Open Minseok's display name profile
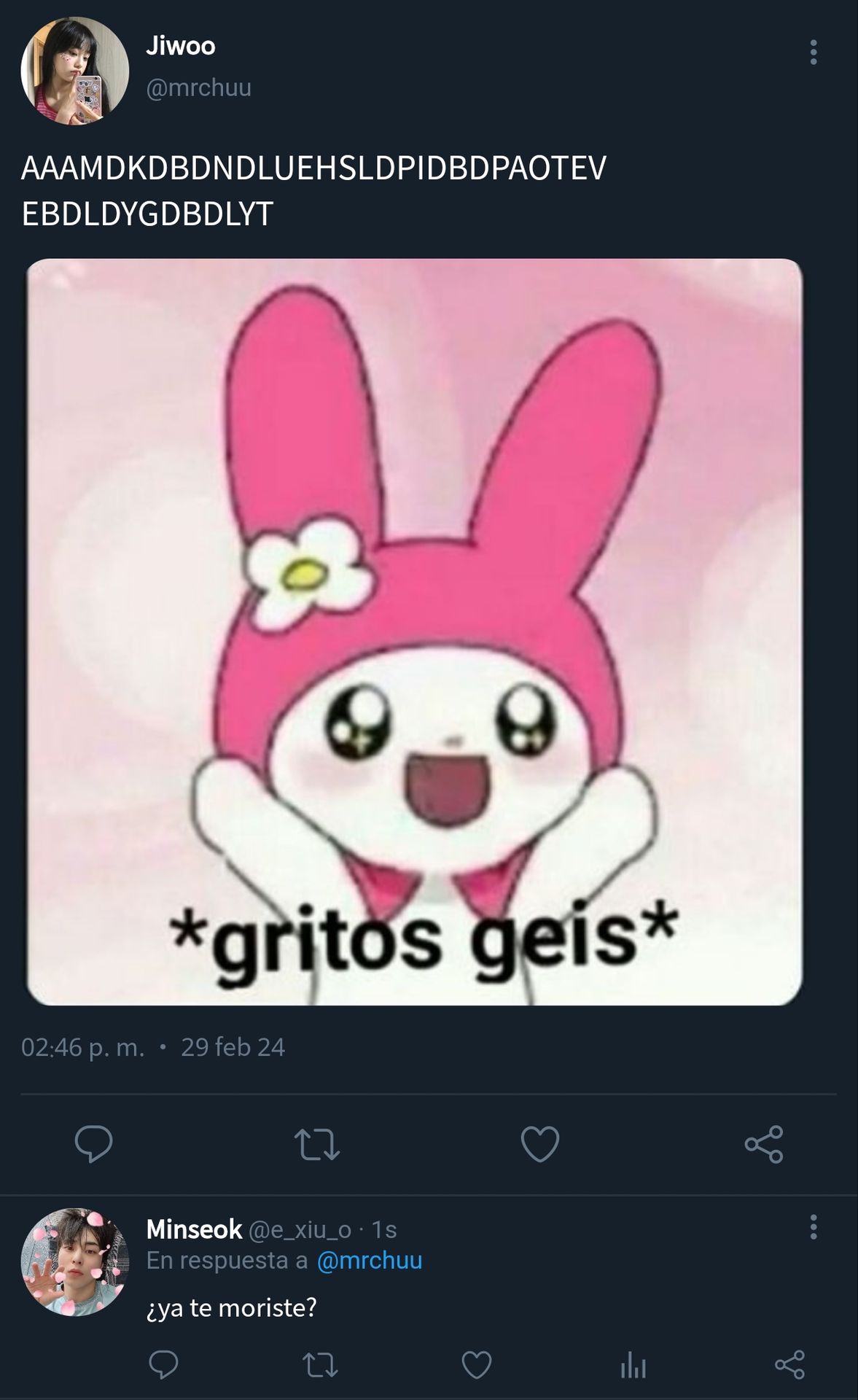858x1400 pixels. tap(194, 1229)
